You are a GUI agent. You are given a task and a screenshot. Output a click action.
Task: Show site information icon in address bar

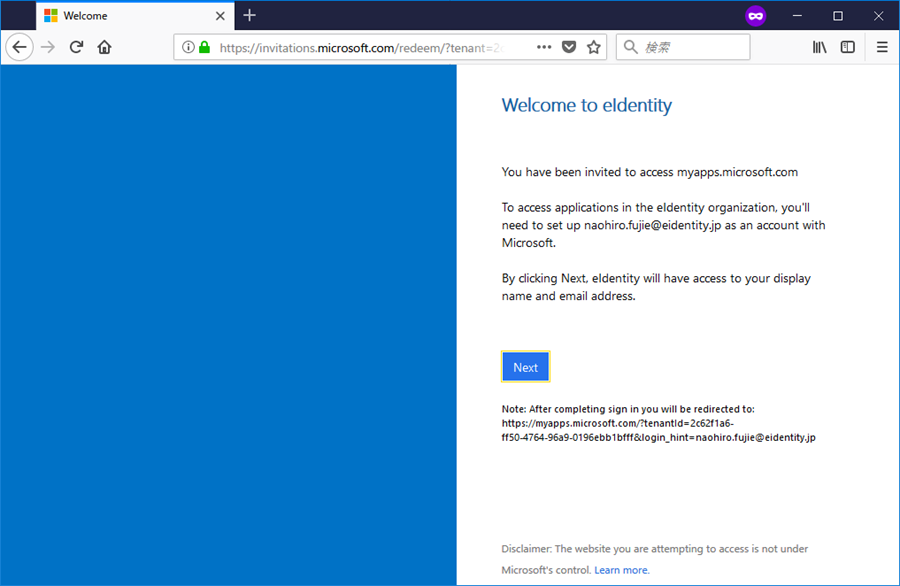(188, 47)
